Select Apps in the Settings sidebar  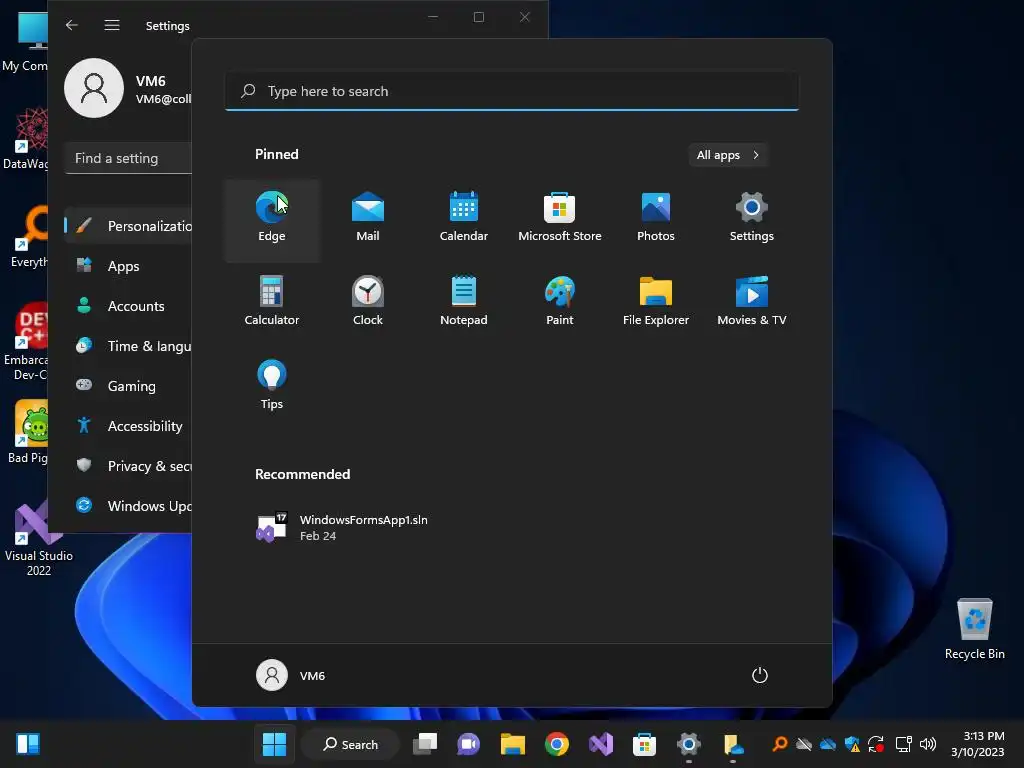click(x=128, y=266)
